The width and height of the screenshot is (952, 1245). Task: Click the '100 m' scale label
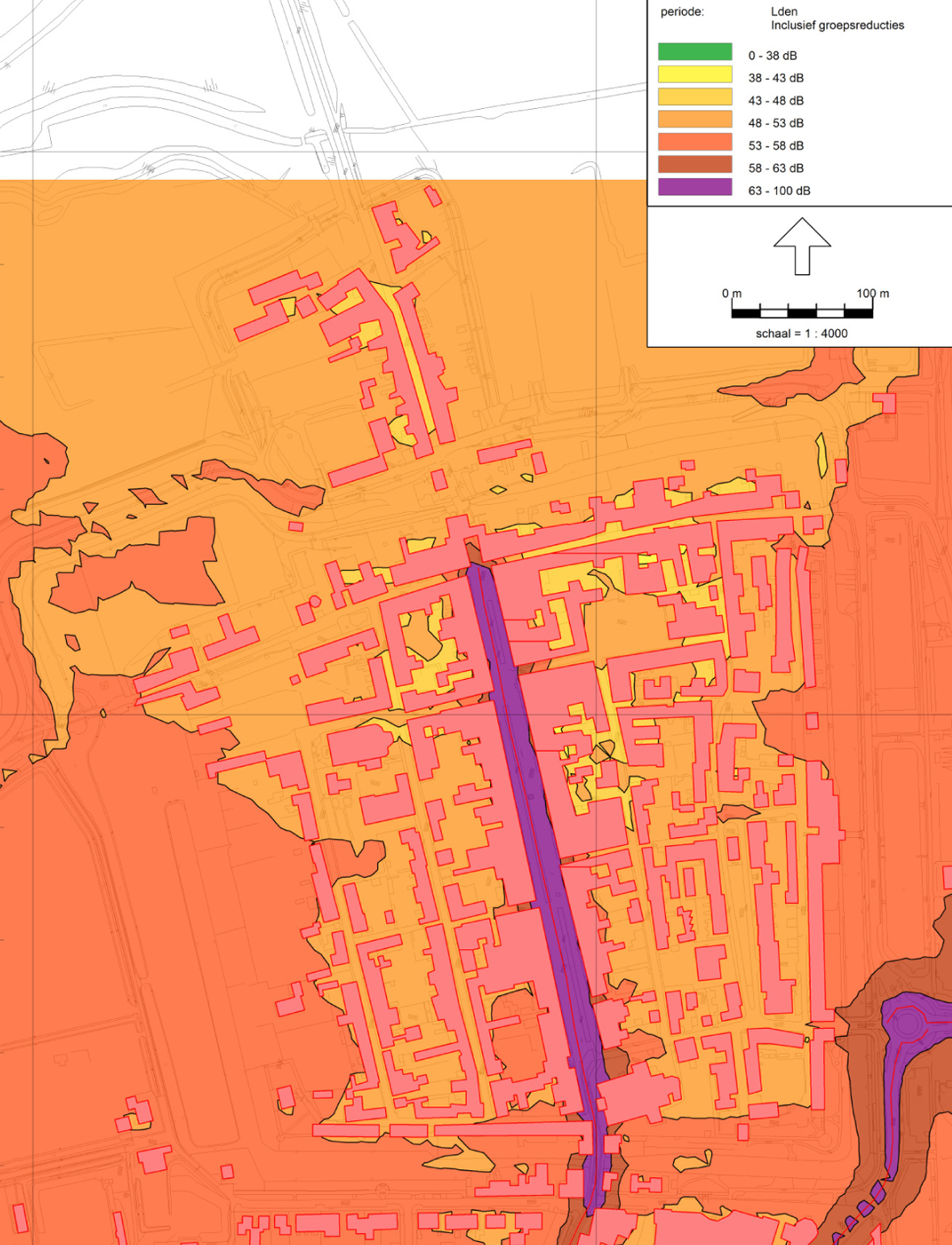coord(872,294)
